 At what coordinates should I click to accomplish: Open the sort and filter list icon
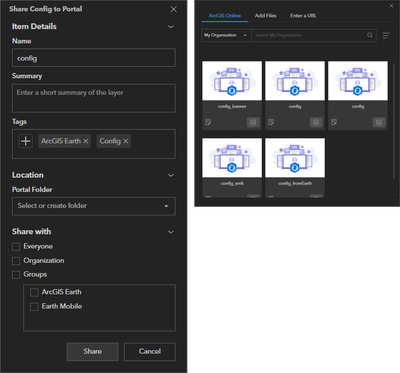(386, 35)
